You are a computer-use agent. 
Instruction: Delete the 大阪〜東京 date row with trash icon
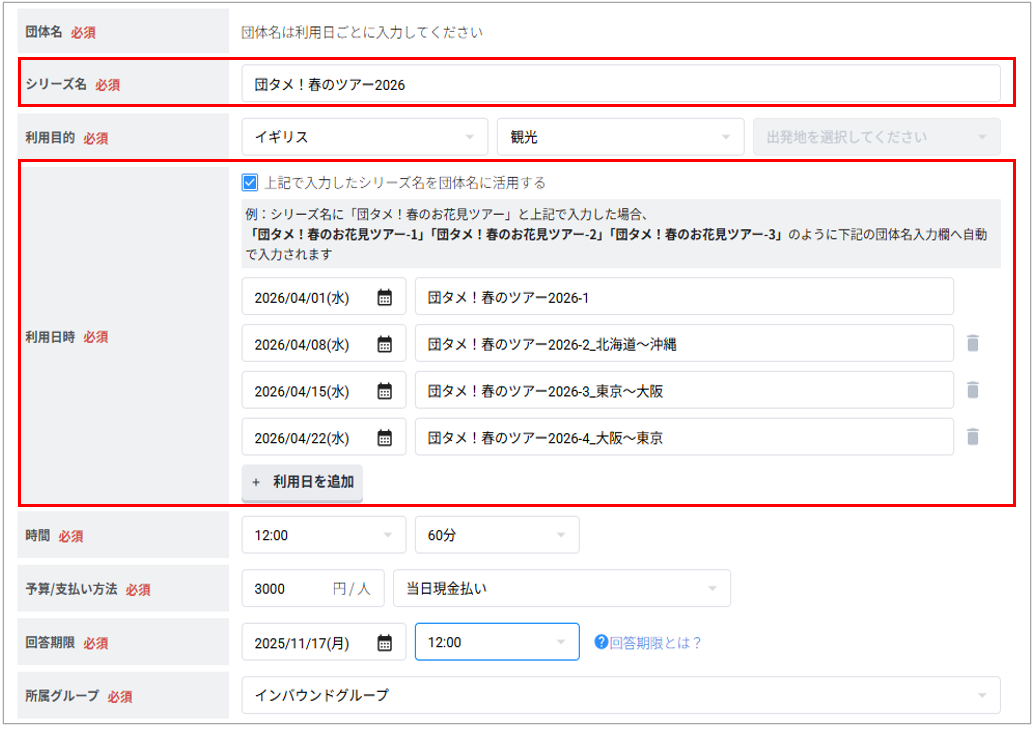pos(973,437)
